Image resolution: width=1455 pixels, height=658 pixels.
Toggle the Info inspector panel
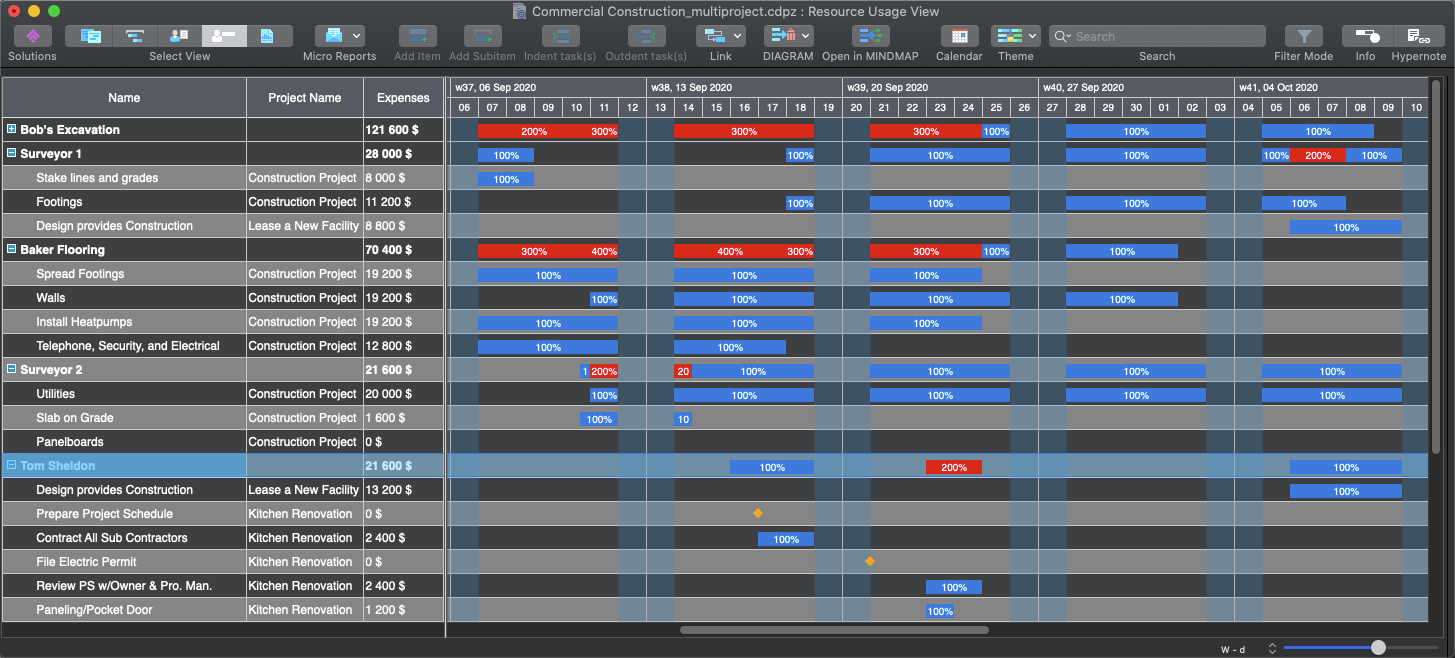1365,37
